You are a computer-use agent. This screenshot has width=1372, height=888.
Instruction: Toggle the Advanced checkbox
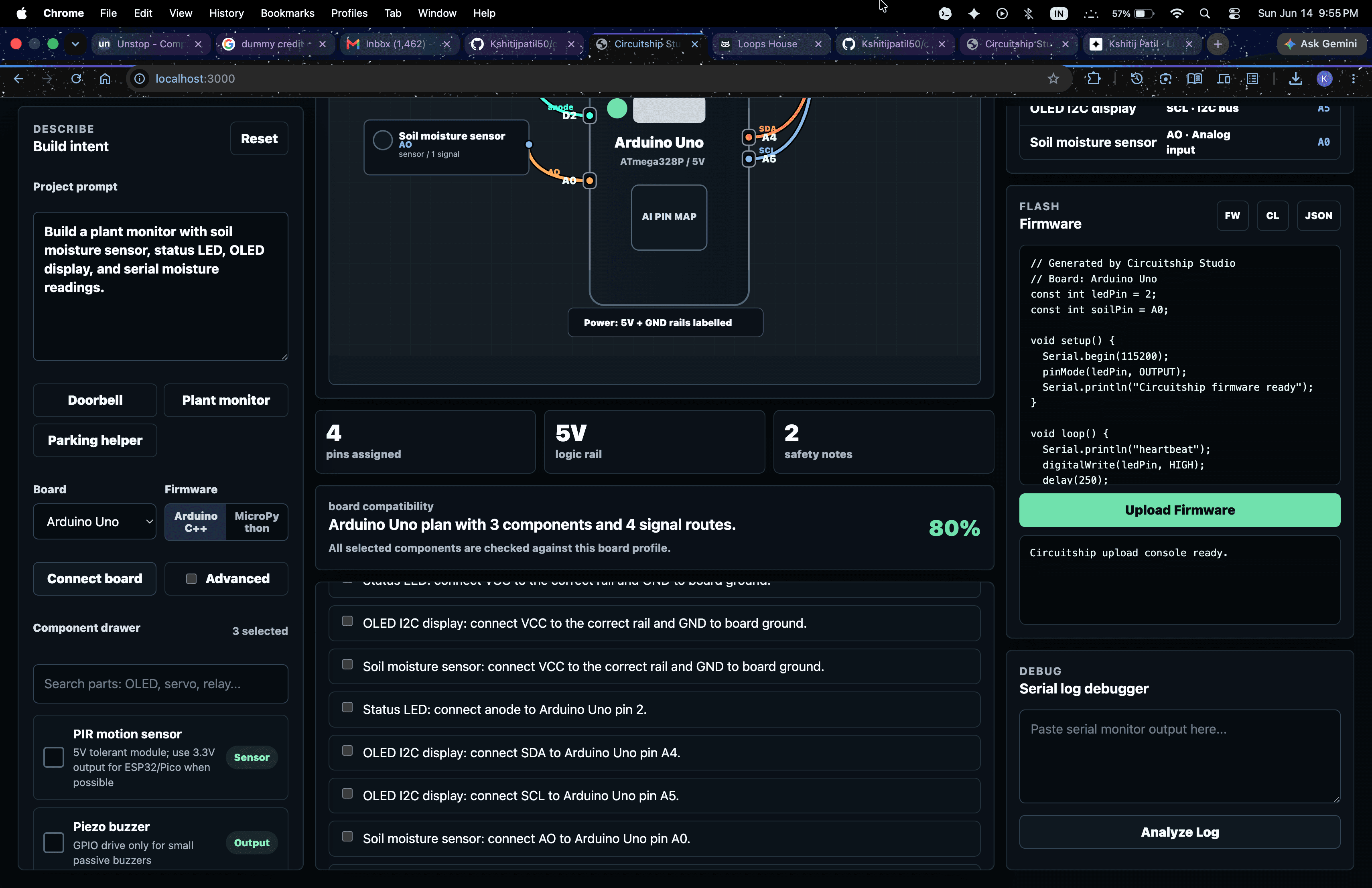click(191, 578)
